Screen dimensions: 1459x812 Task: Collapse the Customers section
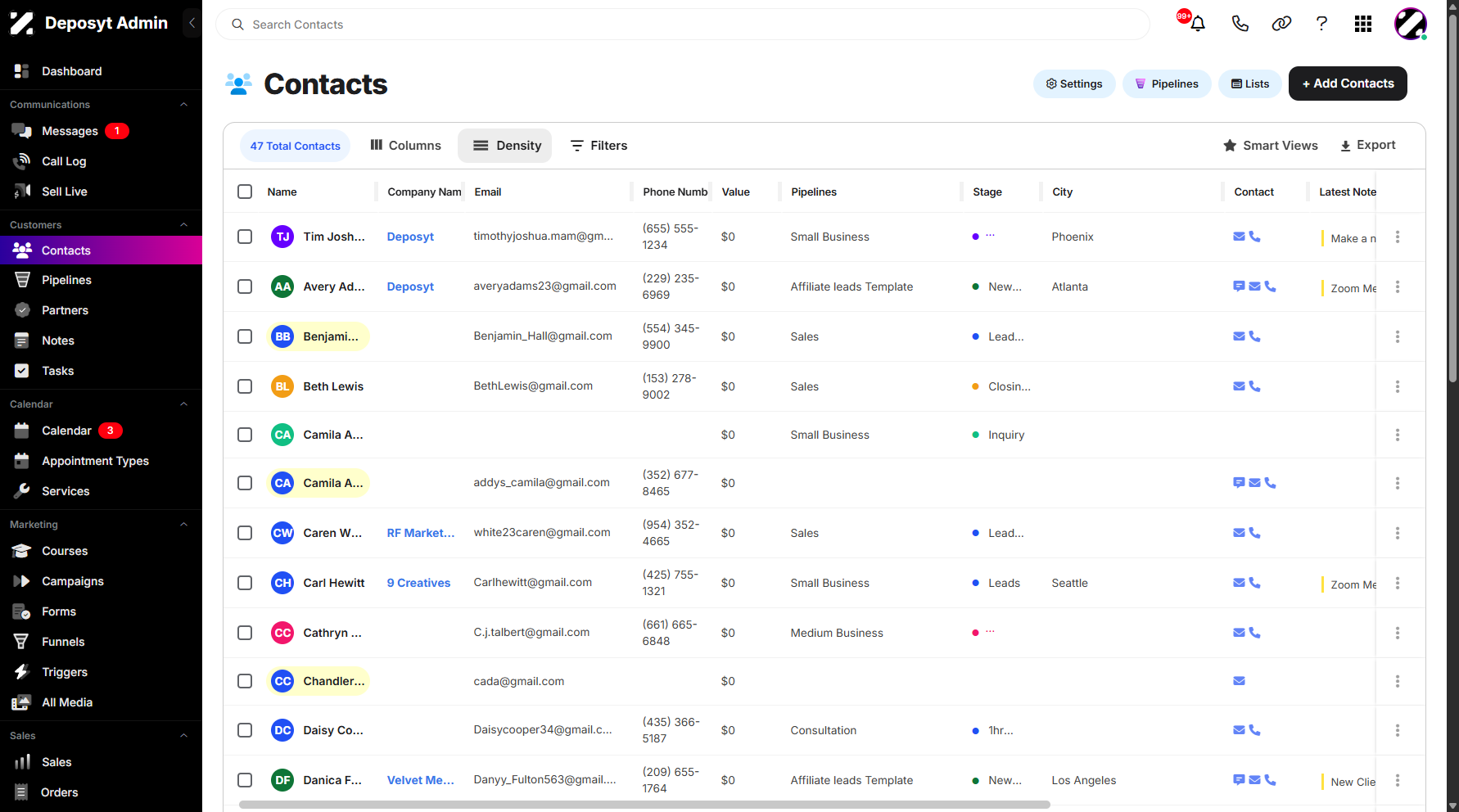click(184, 225)
